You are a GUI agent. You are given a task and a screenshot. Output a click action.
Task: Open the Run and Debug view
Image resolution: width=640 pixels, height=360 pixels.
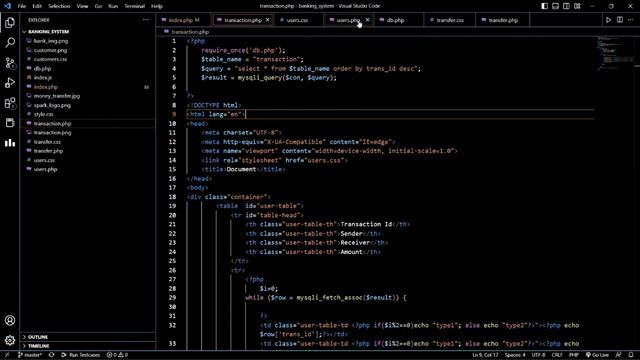(10, 82)
